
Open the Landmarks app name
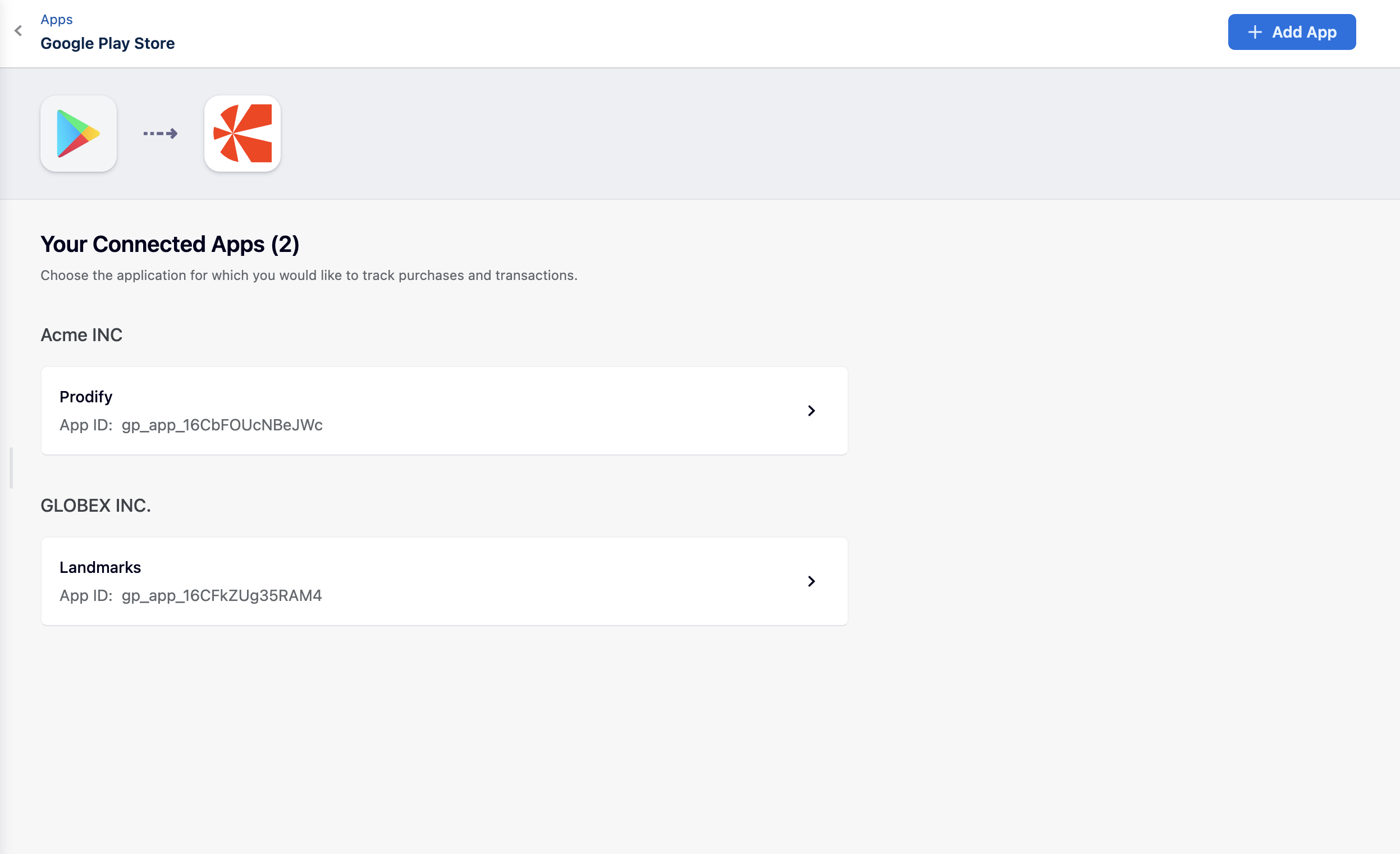(x=100, y=567)
